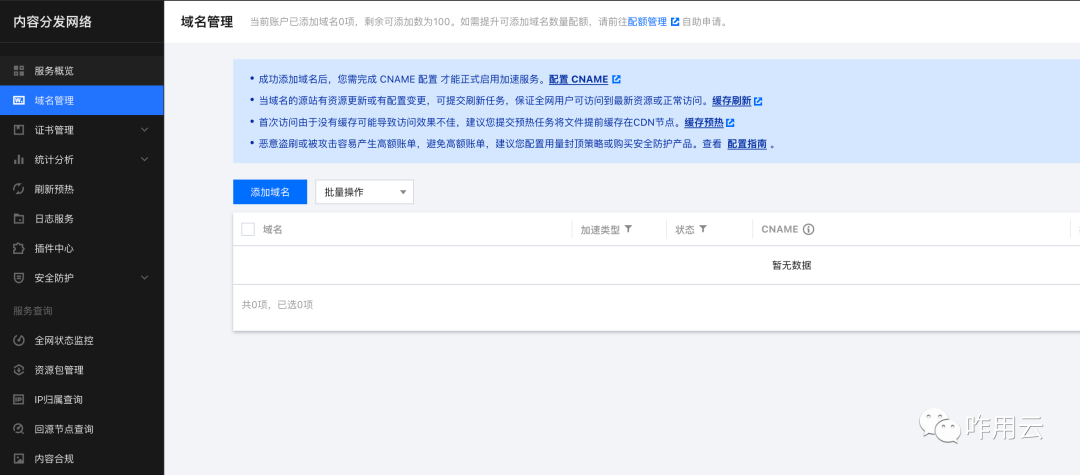Screen dimensions: 1080x475
Task: Click the 内容分发网络 sidebar title
Action: [52, 21]
